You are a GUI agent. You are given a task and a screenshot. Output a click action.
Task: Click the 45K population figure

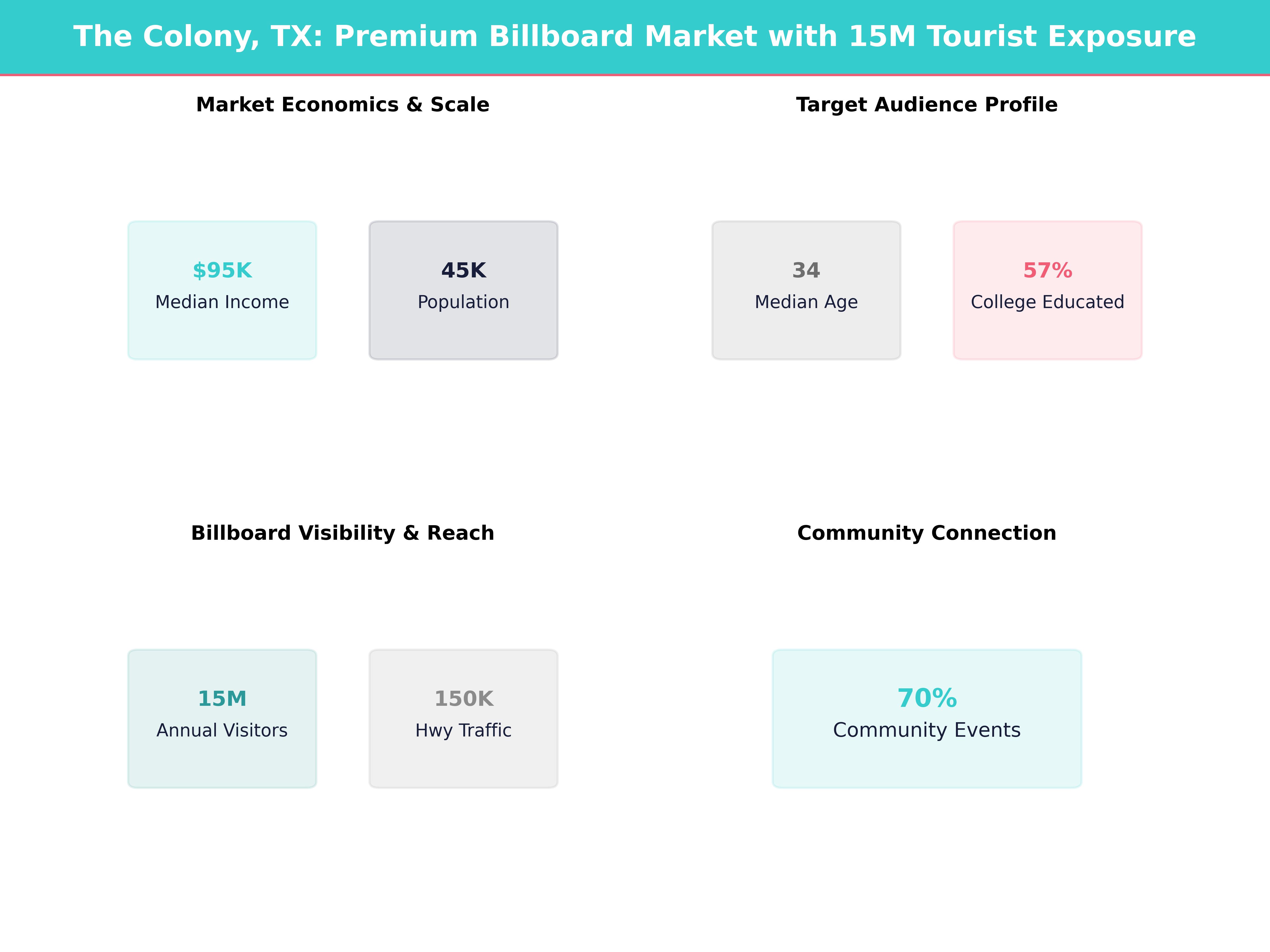pos(463,270)
